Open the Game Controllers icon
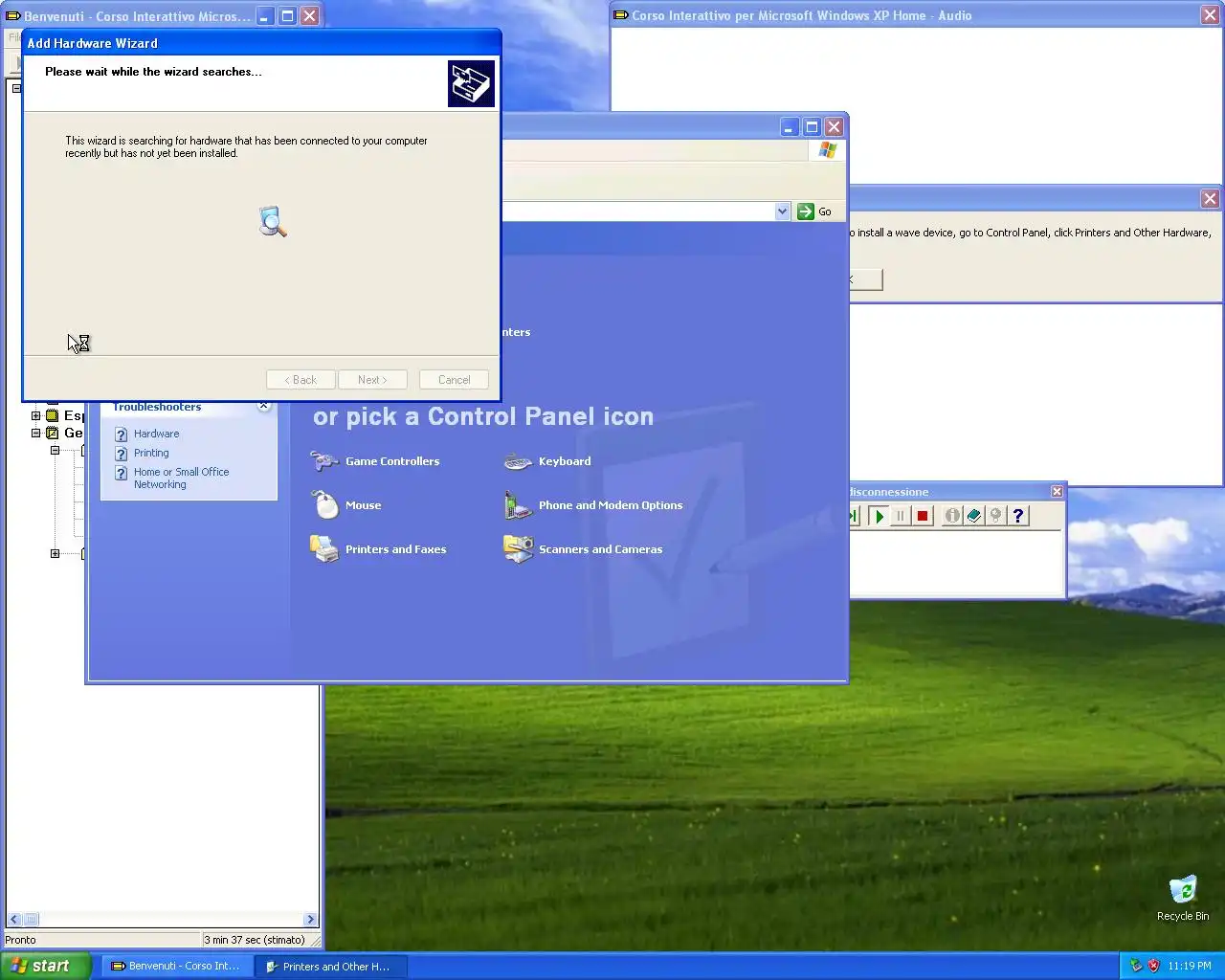Image resolution: width=1225 pixels, height=980 pixels. [324, 461]
